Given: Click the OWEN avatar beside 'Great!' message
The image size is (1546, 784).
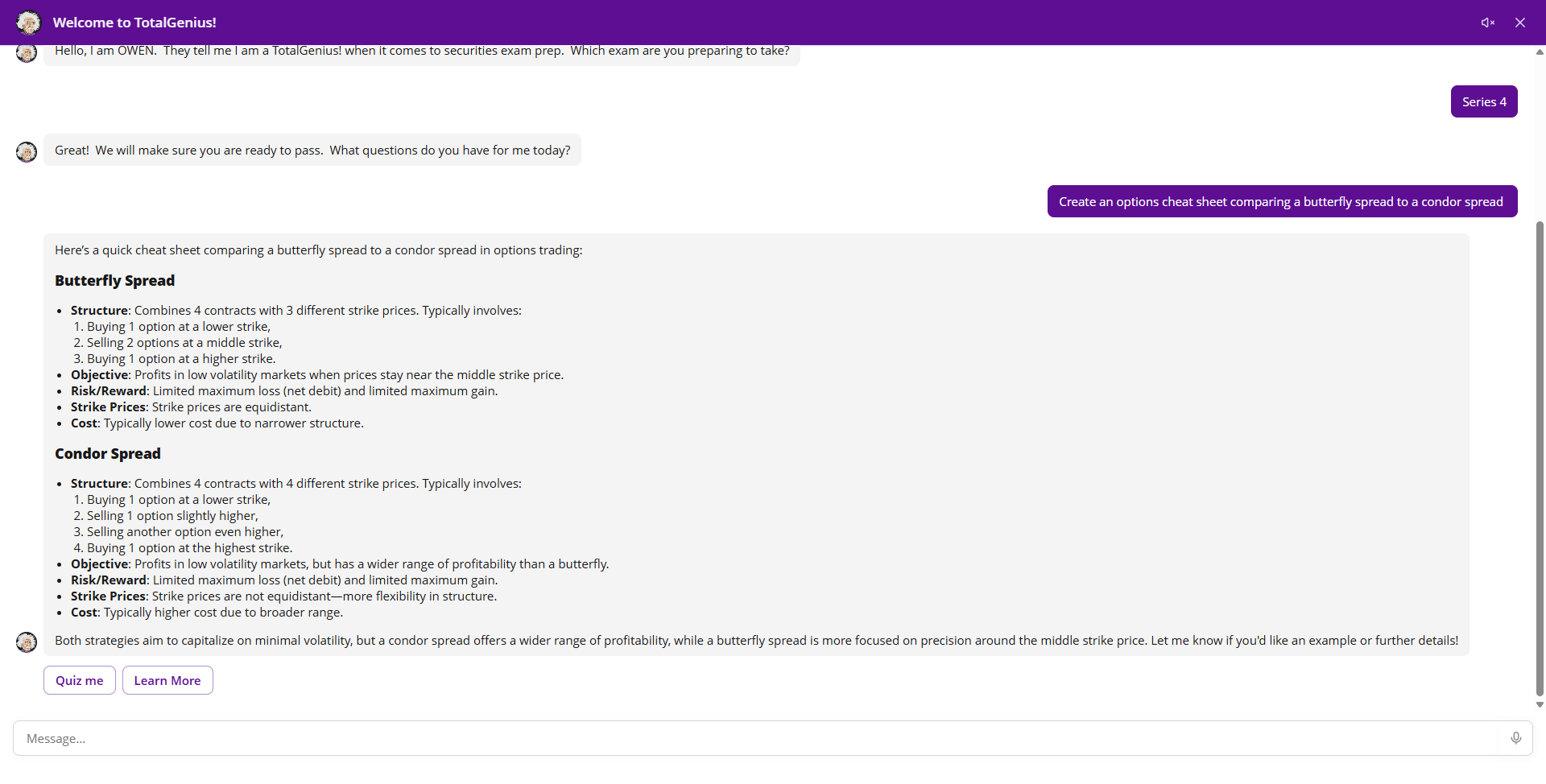Looking at the screenshot, I should pos(27,151).
